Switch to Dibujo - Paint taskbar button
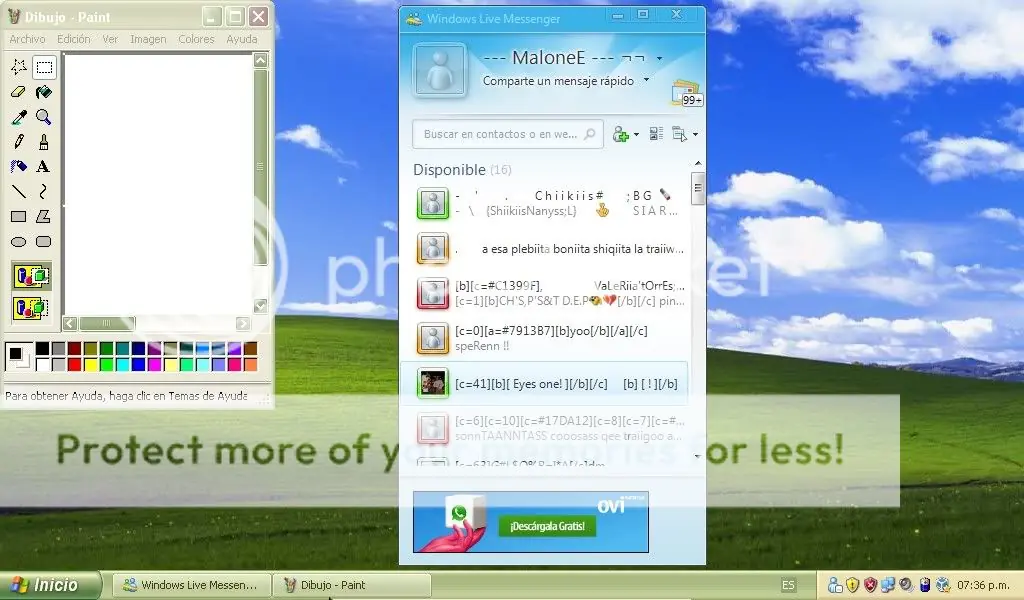This screenshot has width=1024, height=600. (353, 585)
